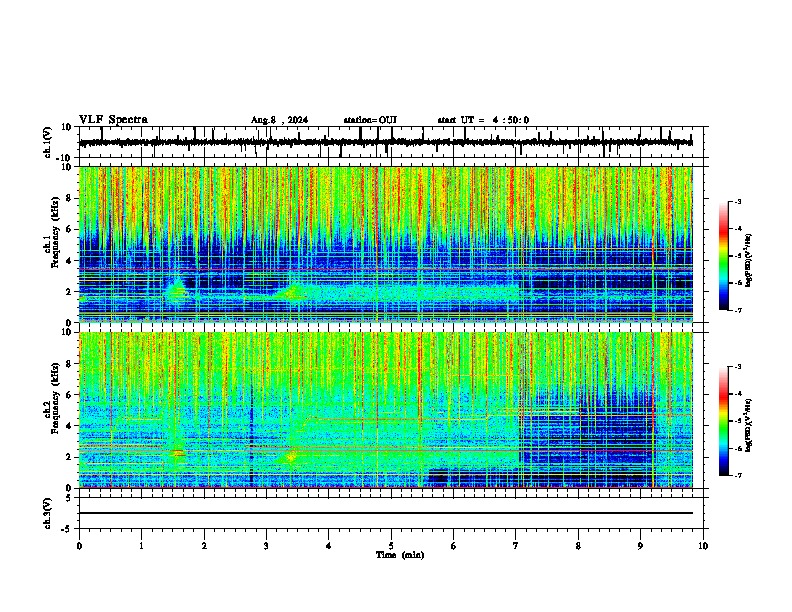Select the "start UT = 4:50:0" text
Screen dimensions: 792x612
[x=483, y=120]
